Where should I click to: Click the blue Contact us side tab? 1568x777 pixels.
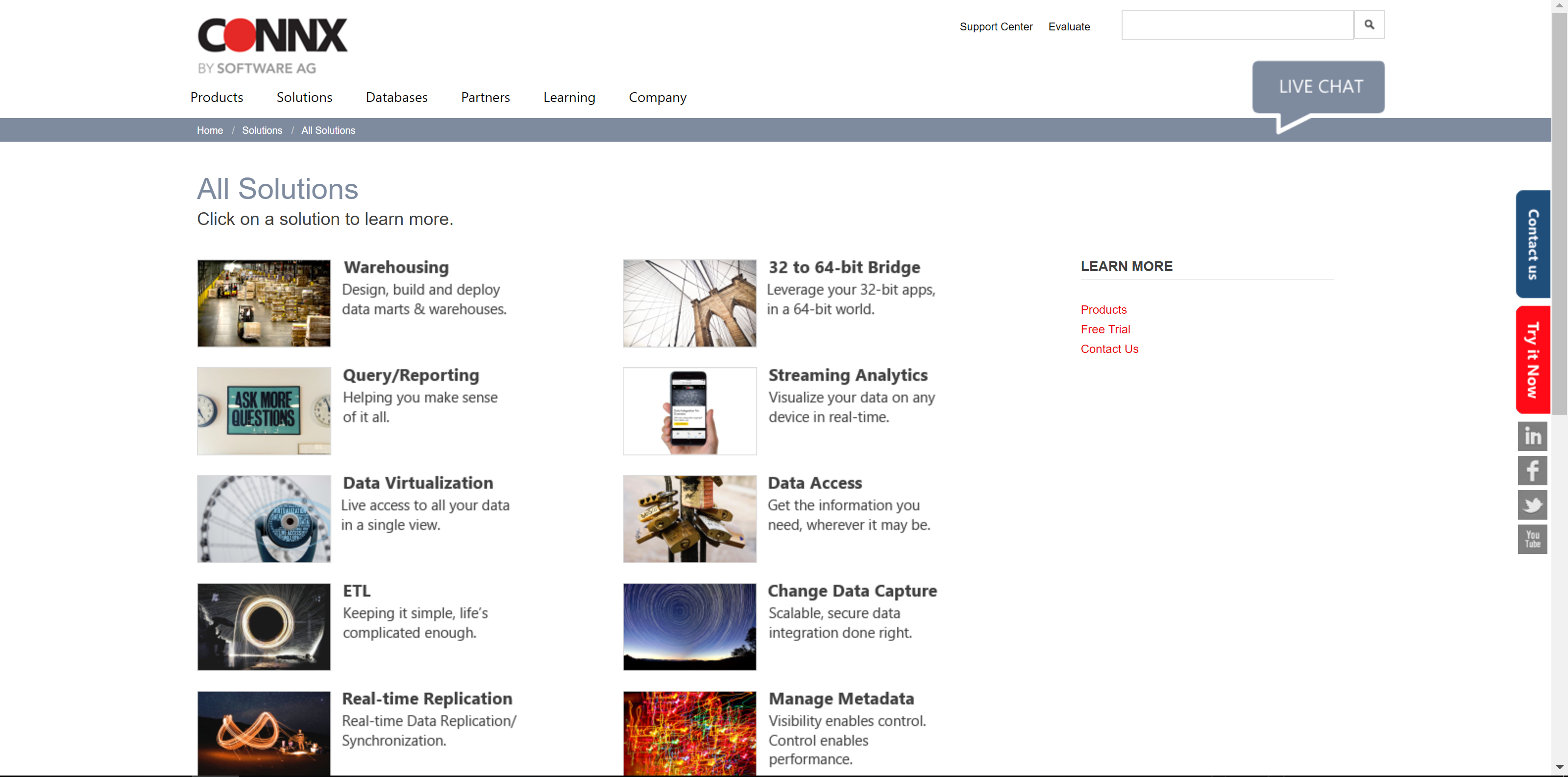[x=1533, y=244]
